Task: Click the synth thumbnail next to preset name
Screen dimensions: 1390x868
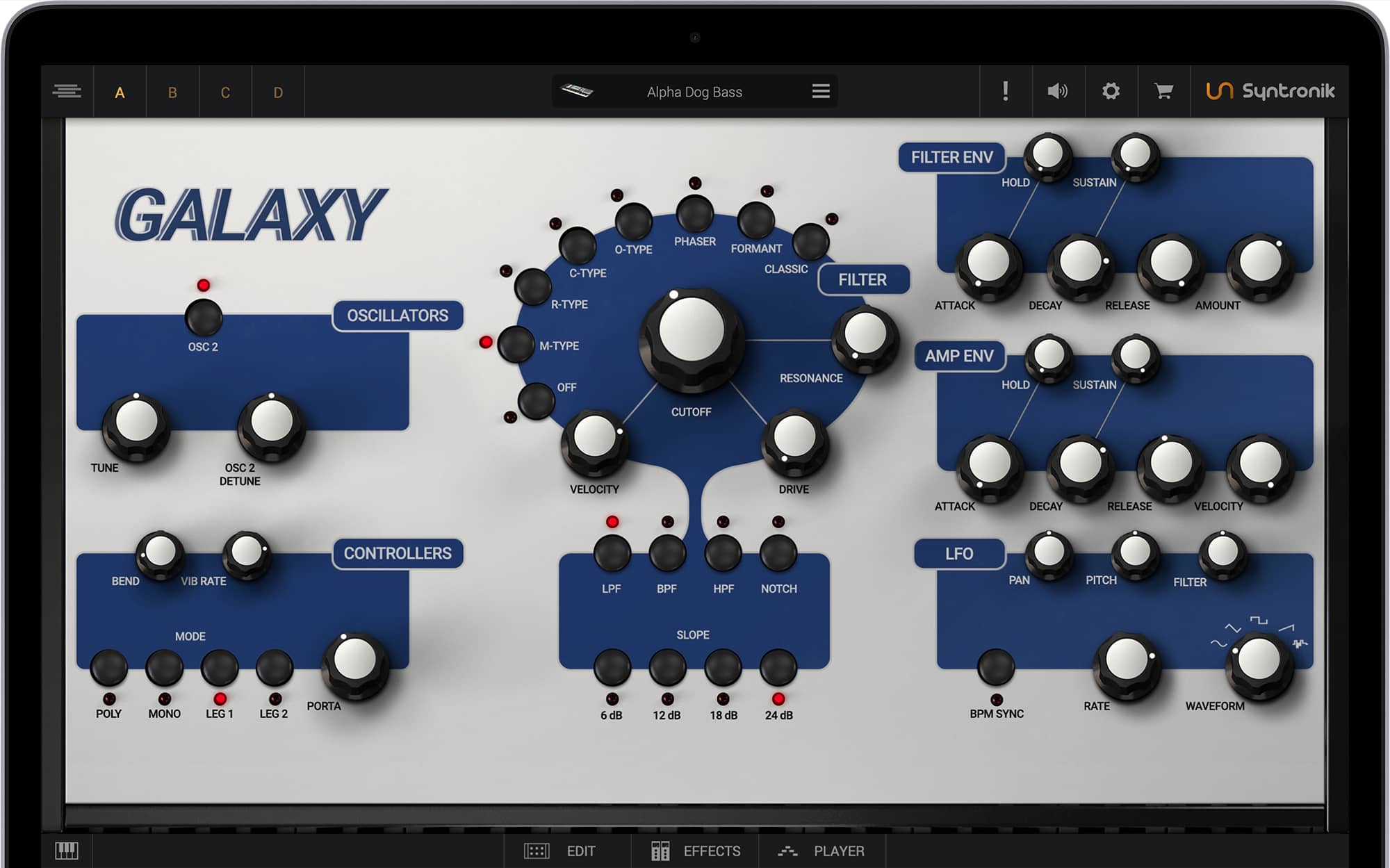Action: click(576, 91)
